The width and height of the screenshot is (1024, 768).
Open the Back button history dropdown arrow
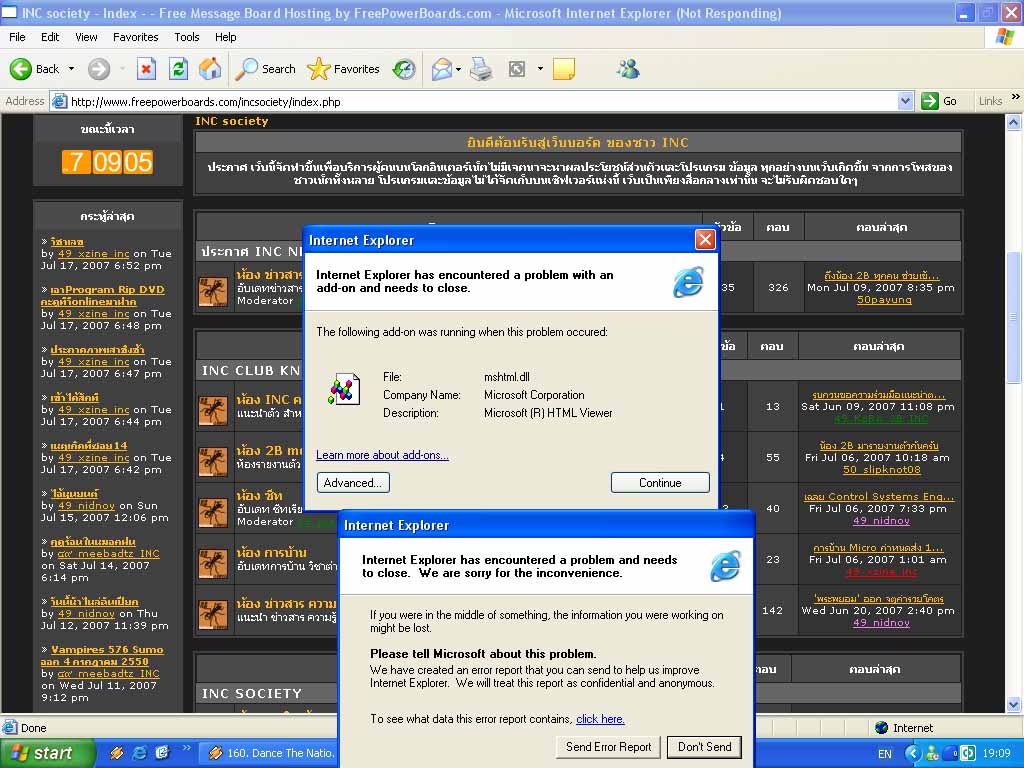coord(71,69)
